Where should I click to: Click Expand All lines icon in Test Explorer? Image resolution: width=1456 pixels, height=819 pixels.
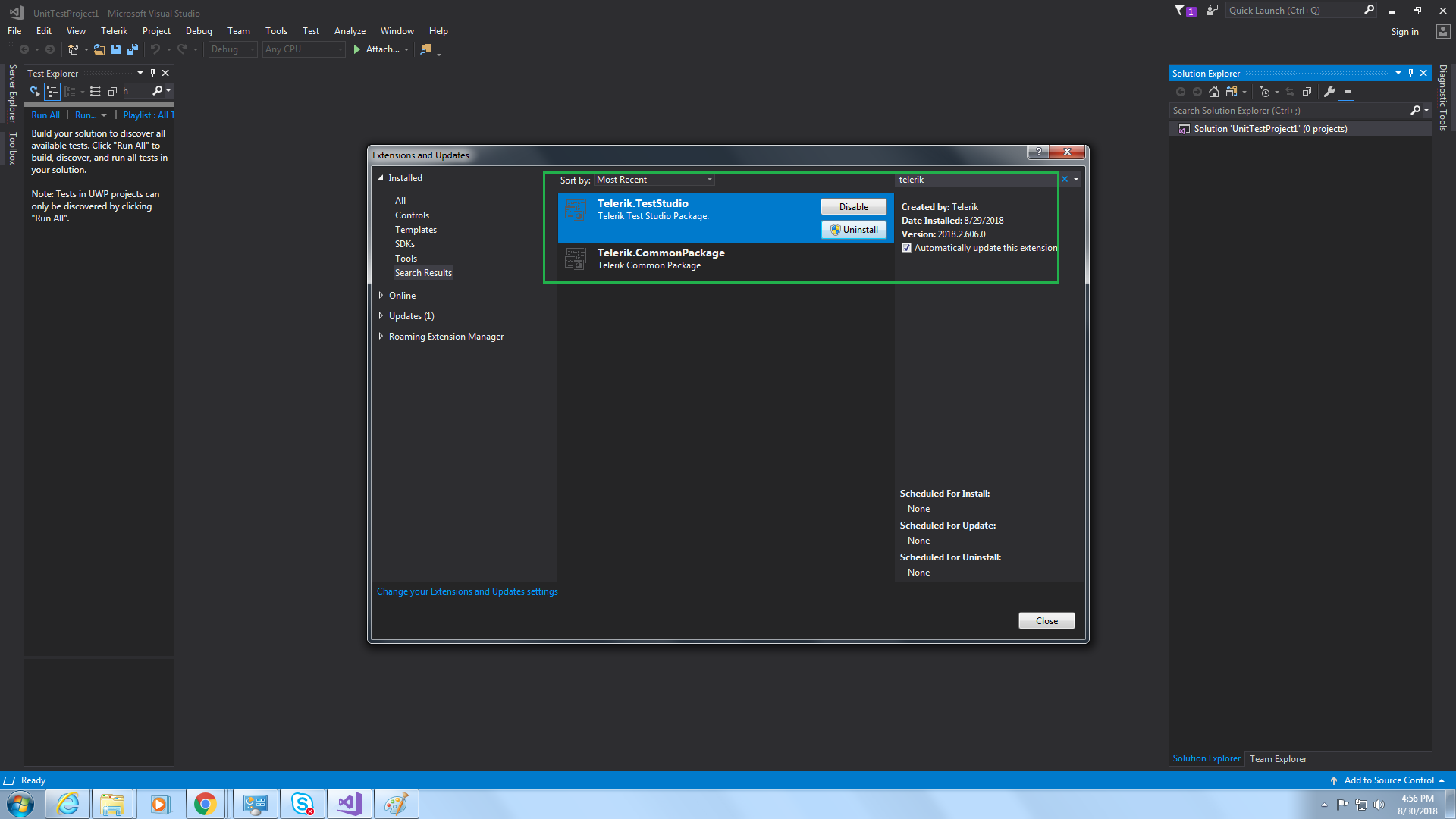pyautogui.click(x=95, y=92)
